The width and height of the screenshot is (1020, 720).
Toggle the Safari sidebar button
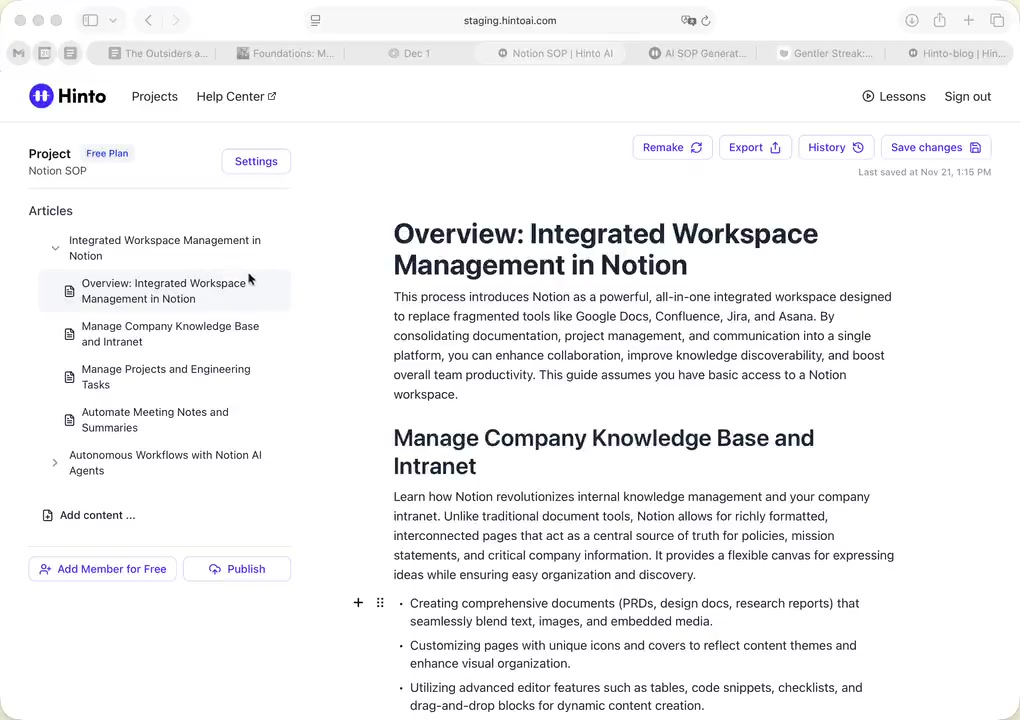90,20
